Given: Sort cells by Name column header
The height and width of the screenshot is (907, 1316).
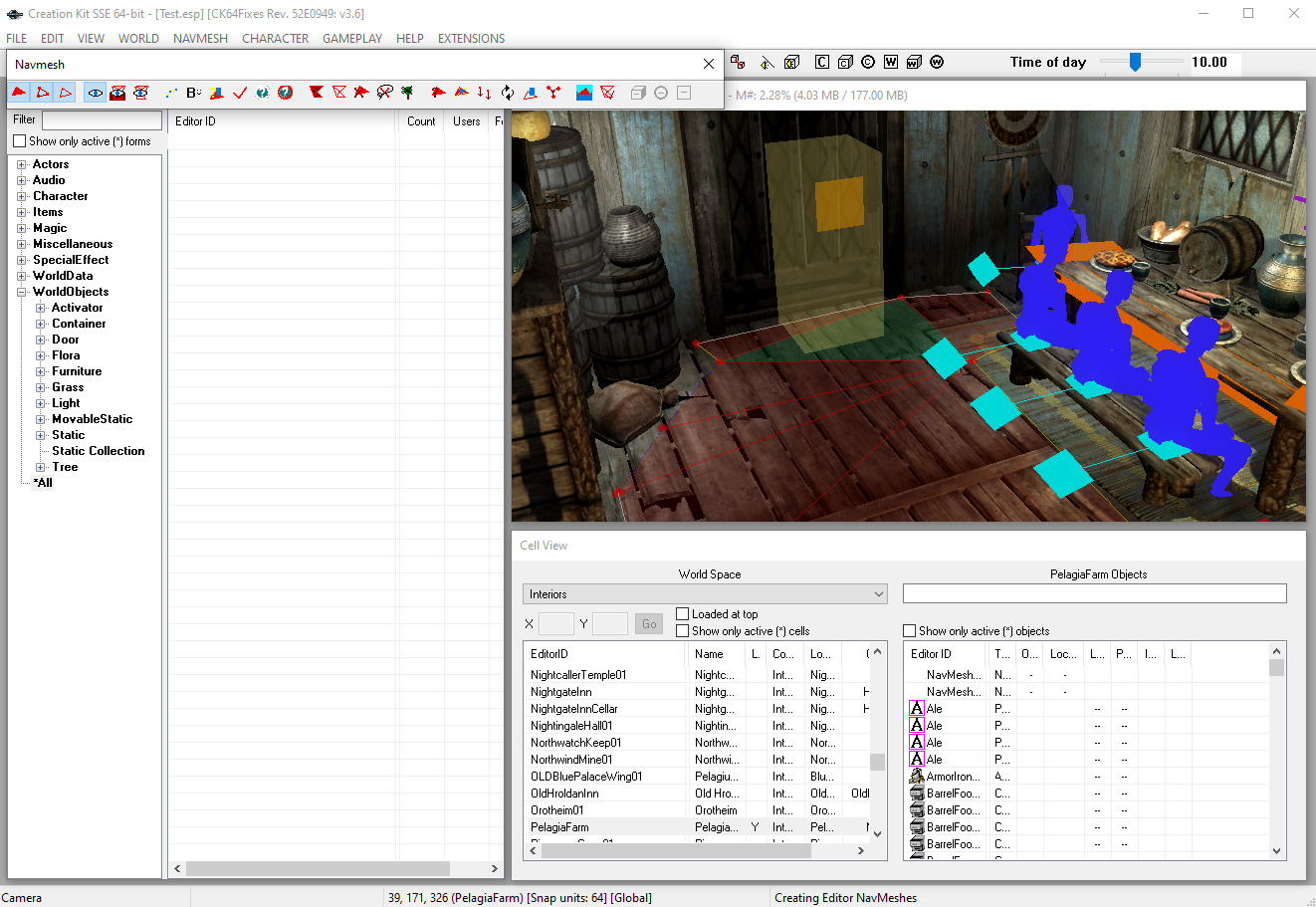Looking at the screenshot, I should [716, 654].
